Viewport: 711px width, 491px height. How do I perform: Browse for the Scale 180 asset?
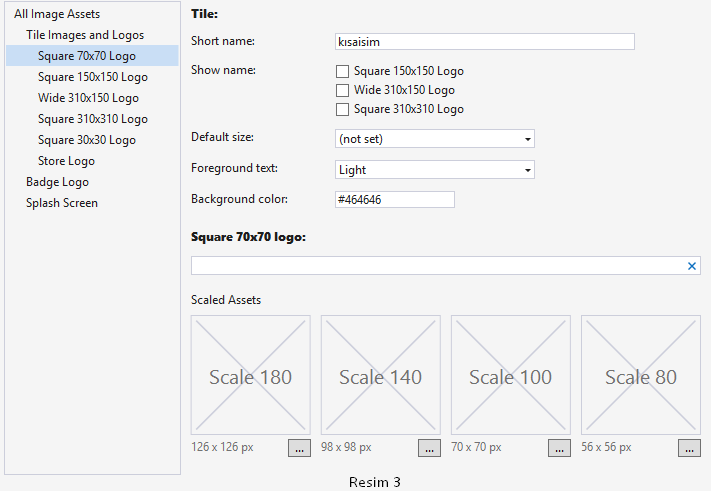pos(299,448)
